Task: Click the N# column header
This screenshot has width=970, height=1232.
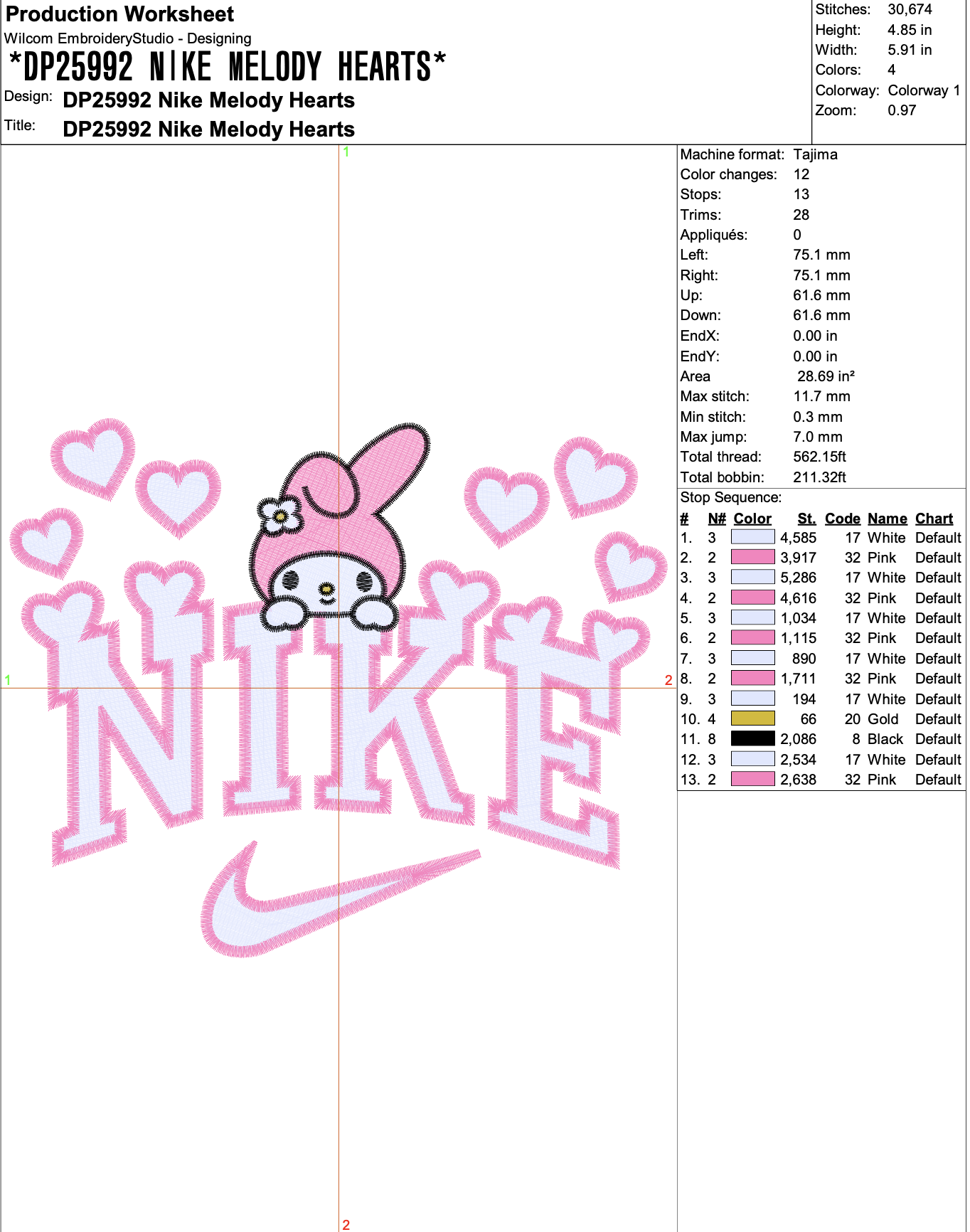Action: 716,519
